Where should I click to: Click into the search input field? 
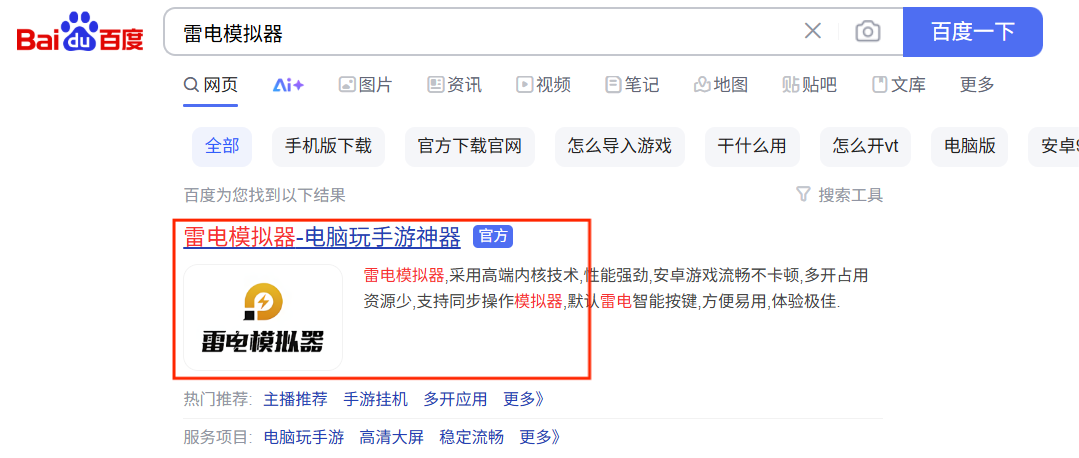tap(482, 32)
